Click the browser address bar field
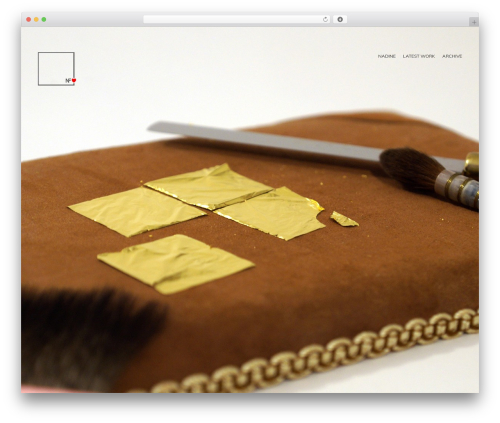 [x=236, y=19]
